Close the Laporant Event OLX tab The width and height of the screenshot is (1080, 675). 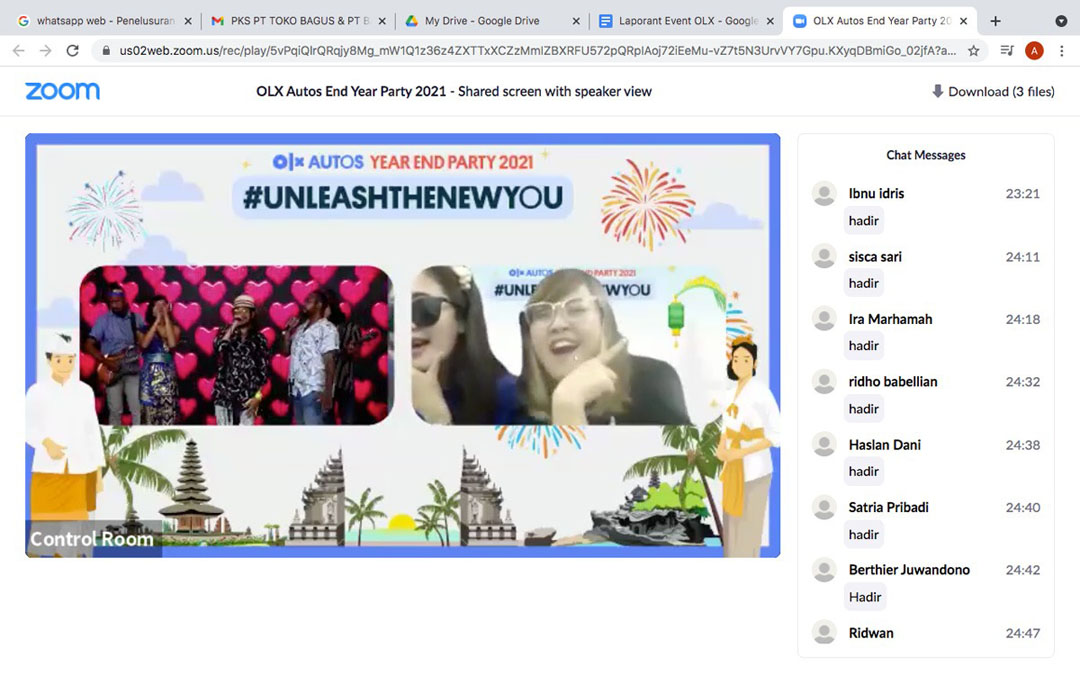tap(770, 21)
